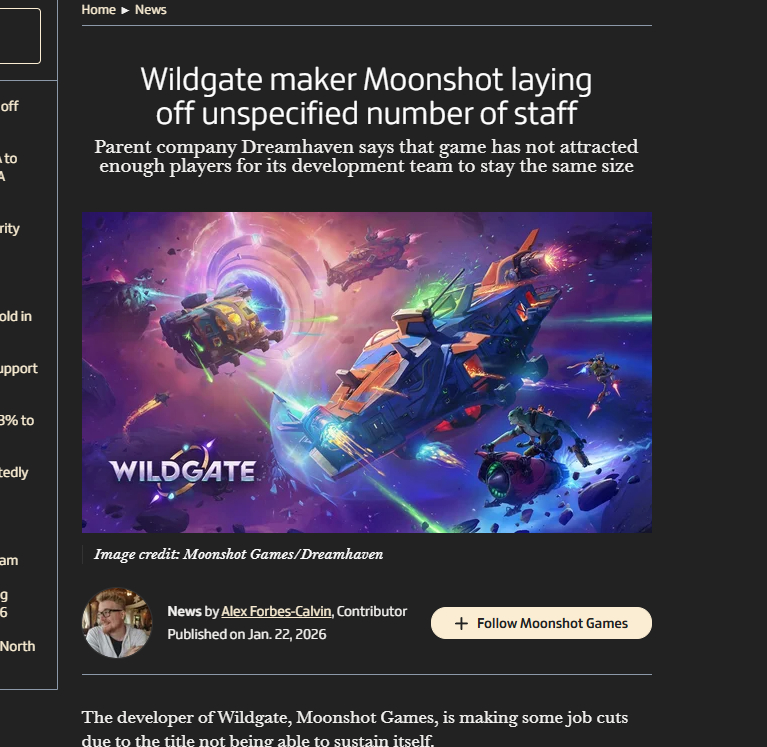Open sidebar story ending in "upport"

(19, 368)
